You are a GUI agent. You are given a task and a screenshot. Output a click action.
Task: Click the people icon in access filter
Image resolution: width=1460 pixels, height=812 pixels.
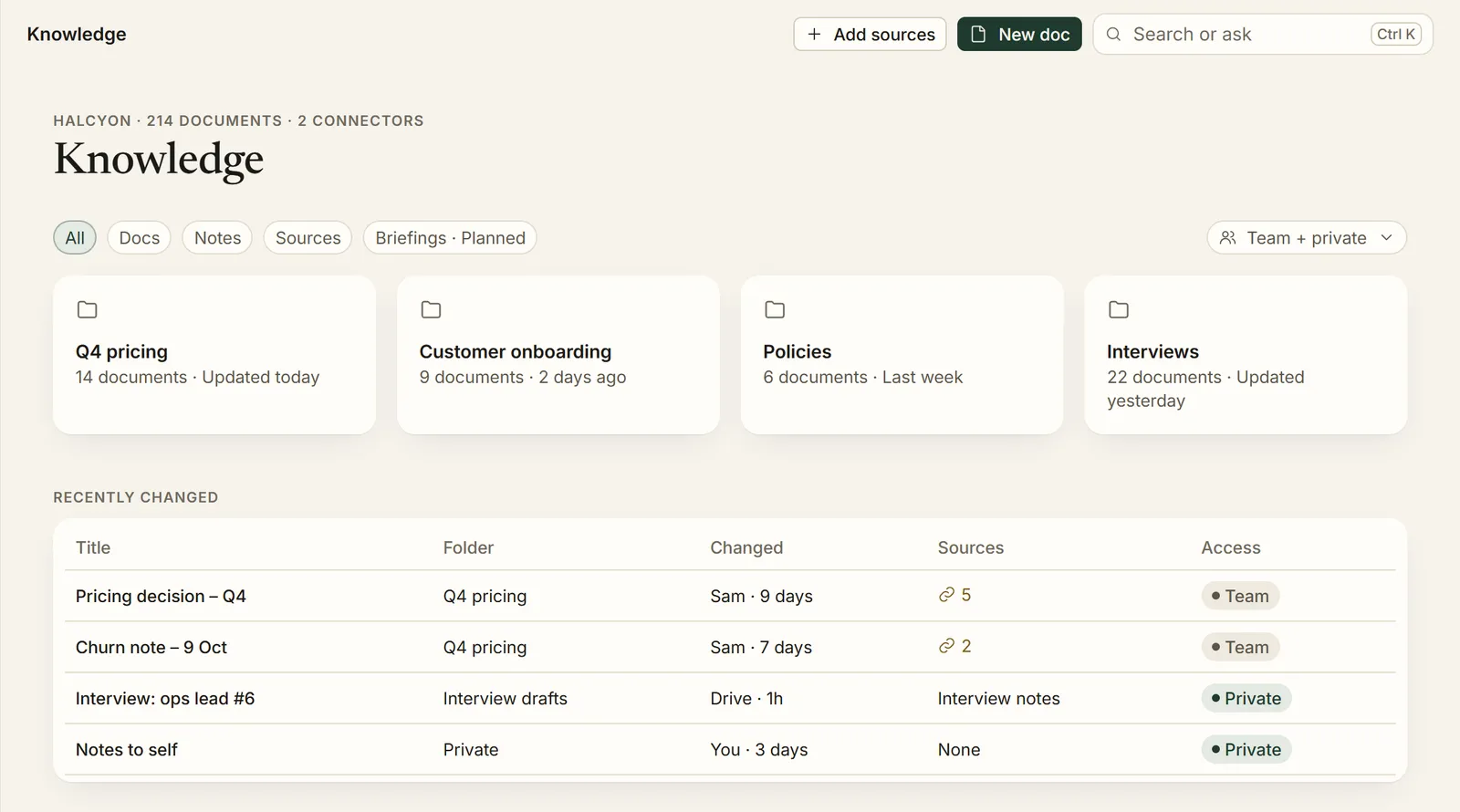point(1228,238)
